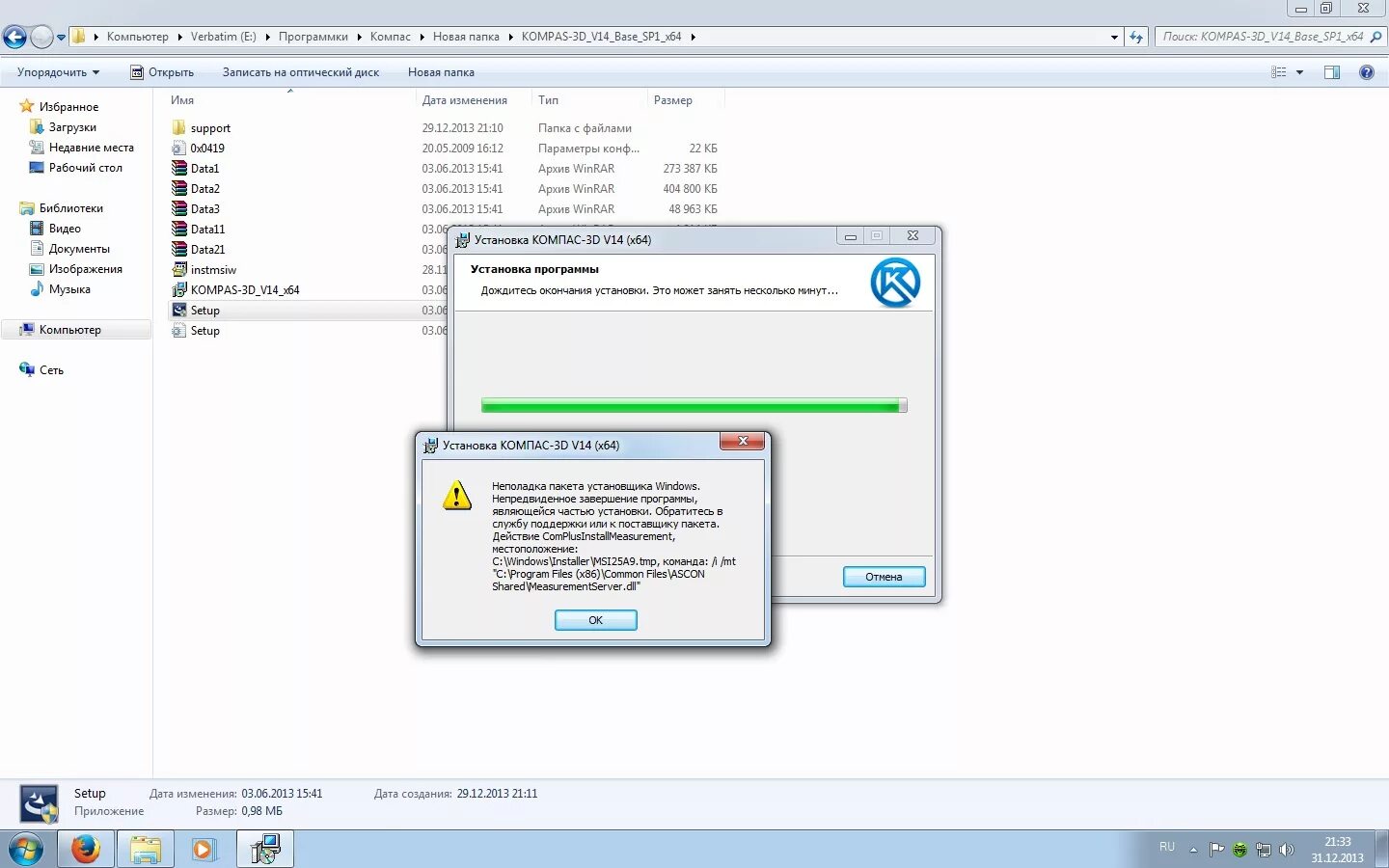Open the Документы library
1389x868 pixels.
tap(79, 249)
